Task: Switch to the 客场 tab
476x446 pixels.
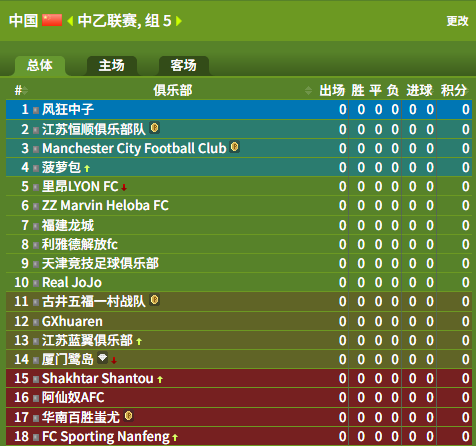Action: point(184,65)
